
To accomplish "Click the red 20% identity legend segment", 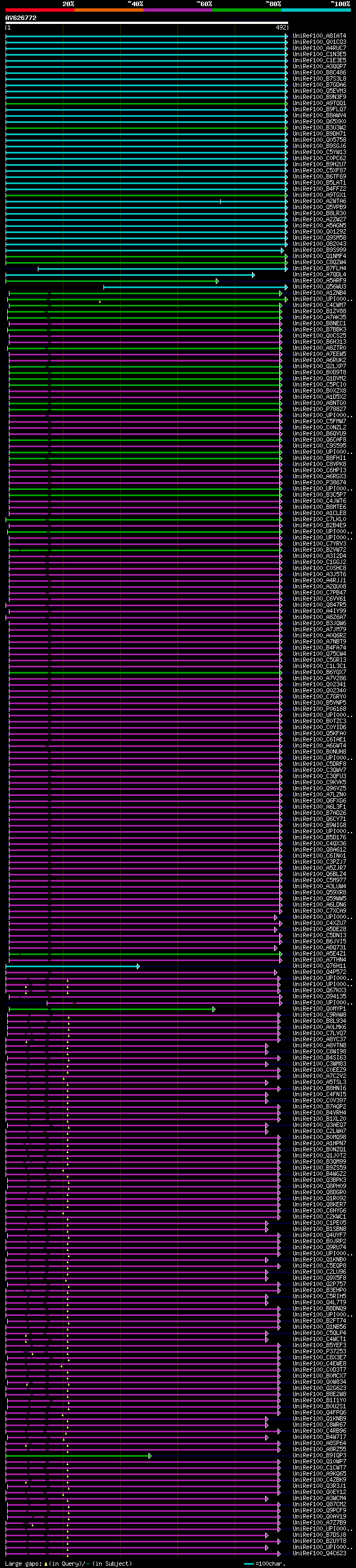I will point(40,10).
